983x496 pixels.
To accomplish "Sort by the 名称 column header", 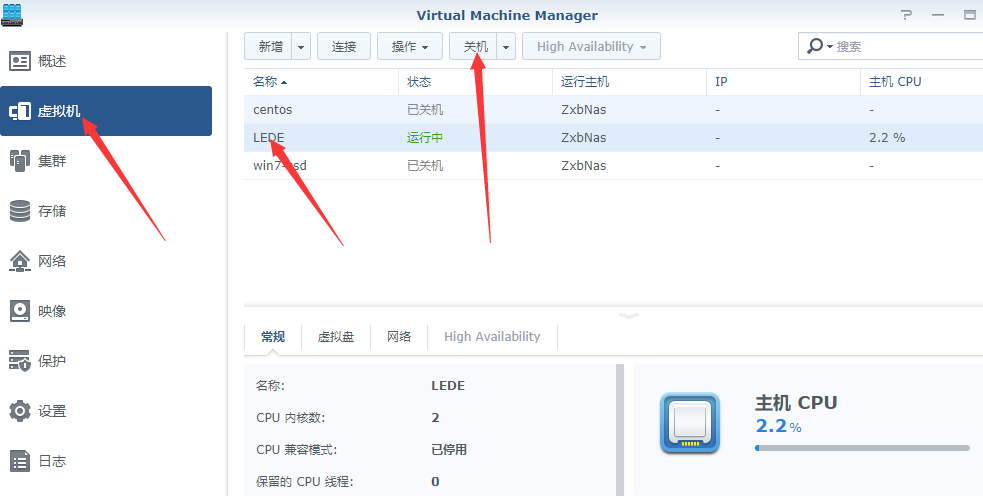I will point(321,82).
